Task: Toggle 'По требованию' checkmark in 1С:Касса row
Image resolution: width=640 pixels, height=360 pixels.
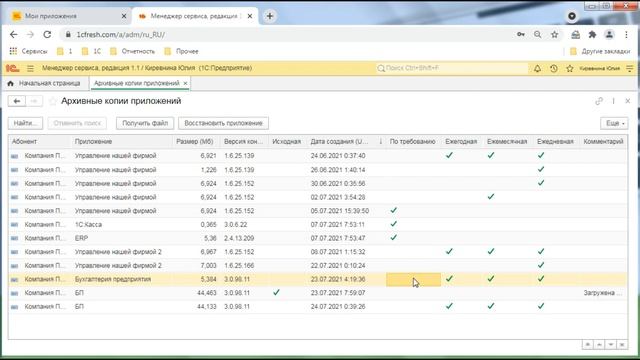Action: tap(393, 224)
